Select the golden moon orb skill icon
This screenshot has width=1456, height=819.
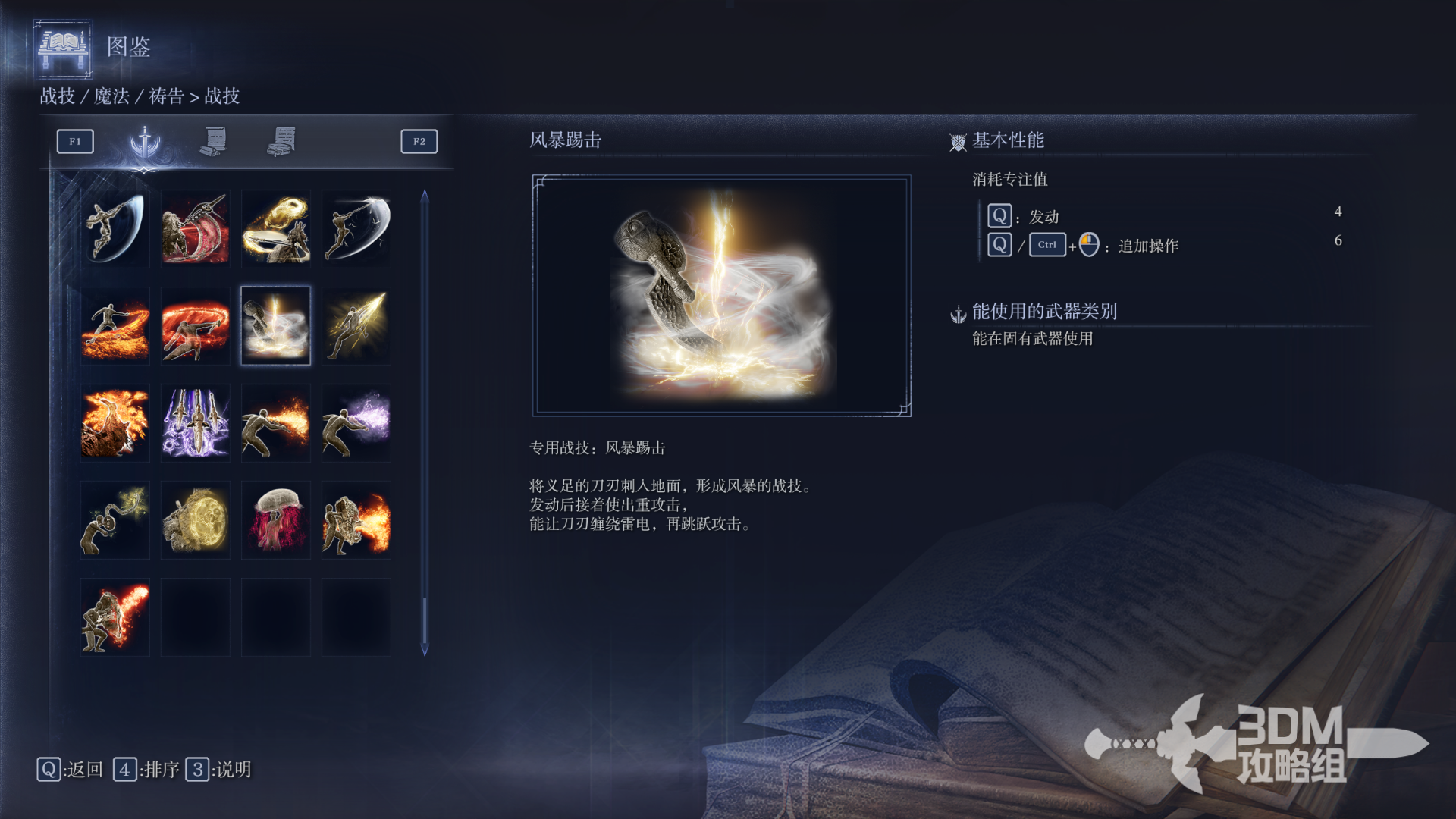click(196, 519)
